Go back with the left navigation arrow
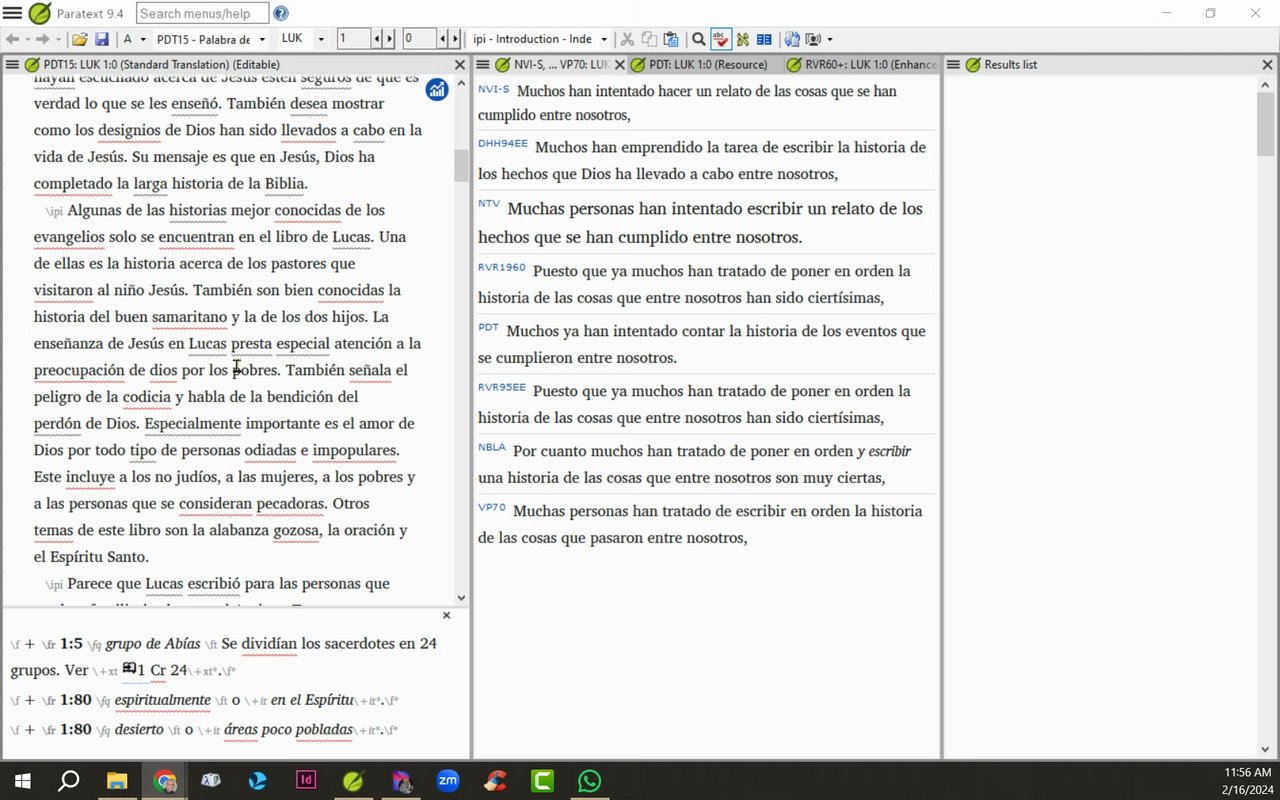 [x=13, y=39]
